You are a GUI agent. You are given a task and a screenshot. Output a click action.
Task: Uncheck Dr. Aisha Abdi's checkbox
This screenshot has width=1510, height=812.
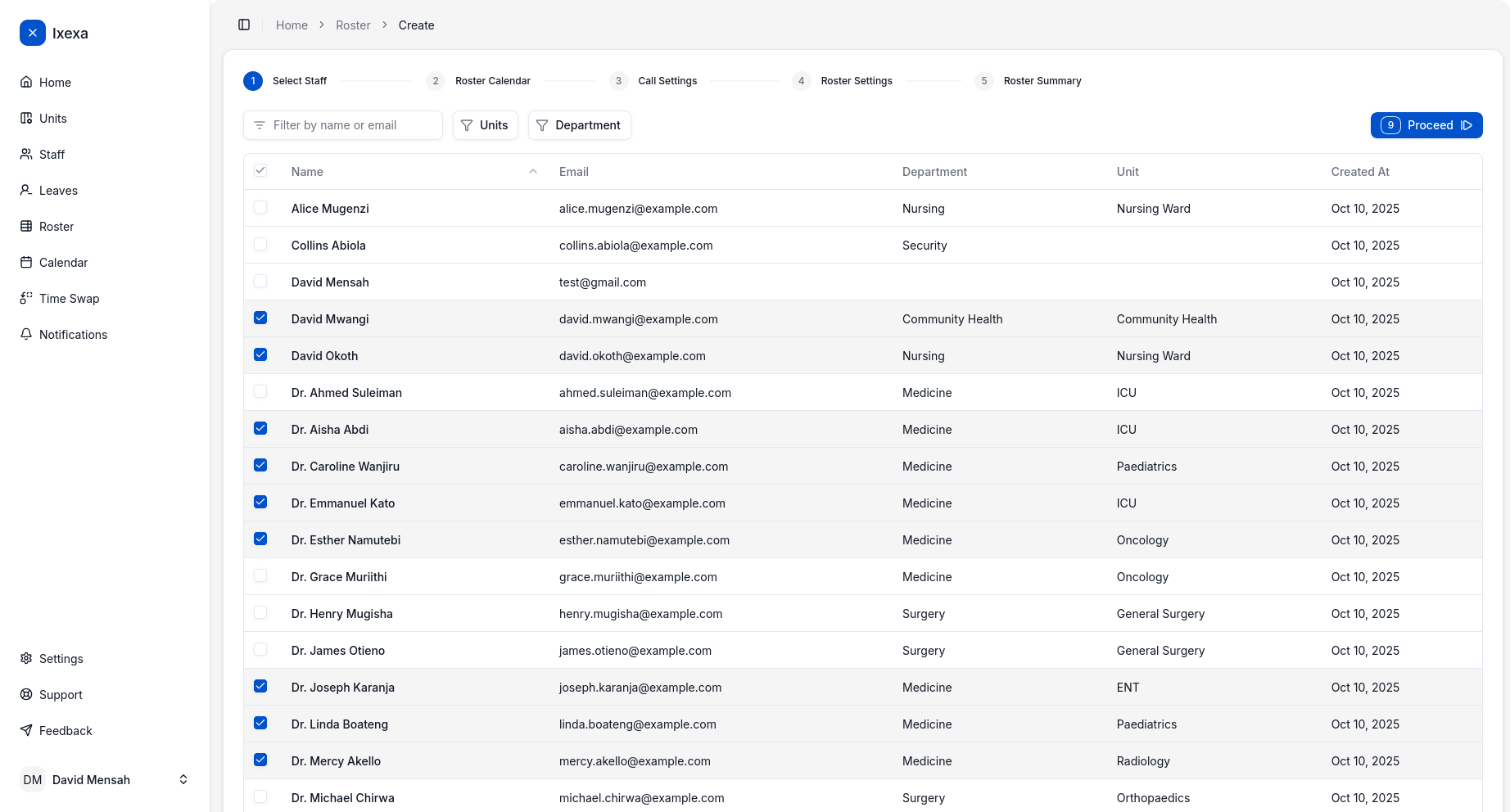(260, 428)
